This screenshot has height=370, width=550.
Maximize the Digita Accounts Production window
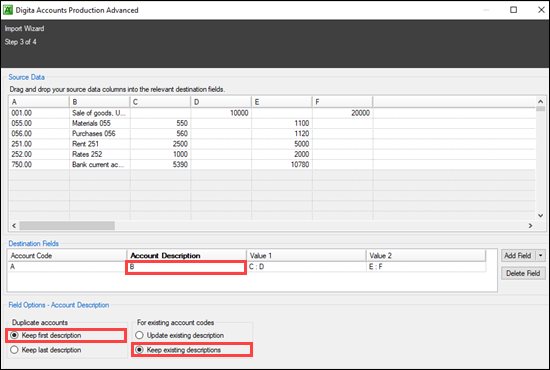click(513, 10)
